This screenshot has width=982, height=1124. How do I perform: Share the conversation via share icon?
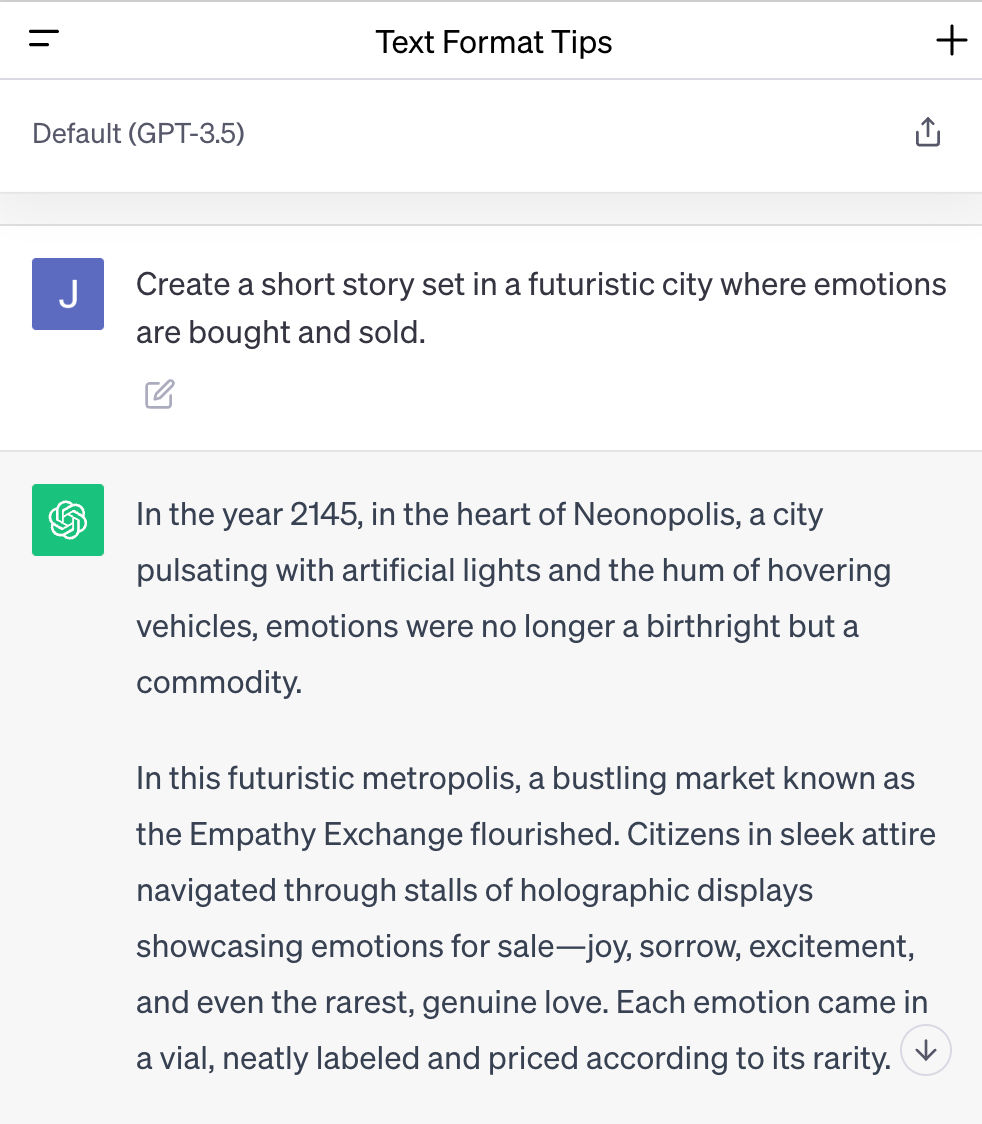point(928,132)
